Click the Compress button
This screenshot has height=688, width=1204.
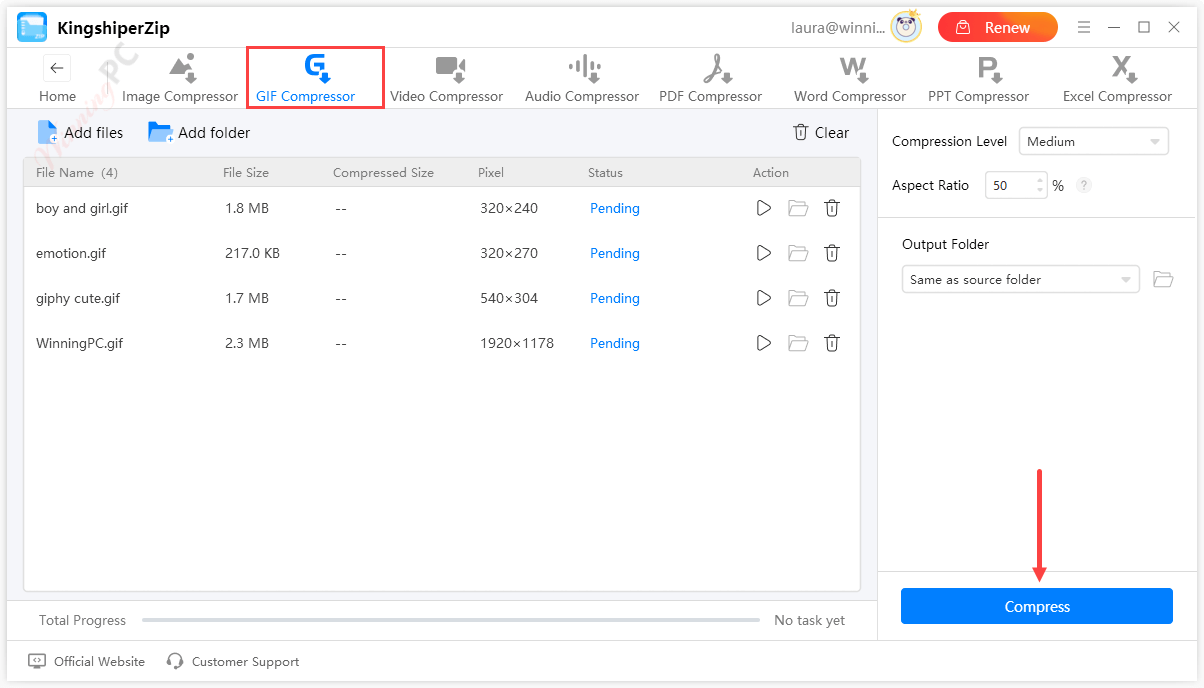pyautogui.click(x=1037, y=606)
